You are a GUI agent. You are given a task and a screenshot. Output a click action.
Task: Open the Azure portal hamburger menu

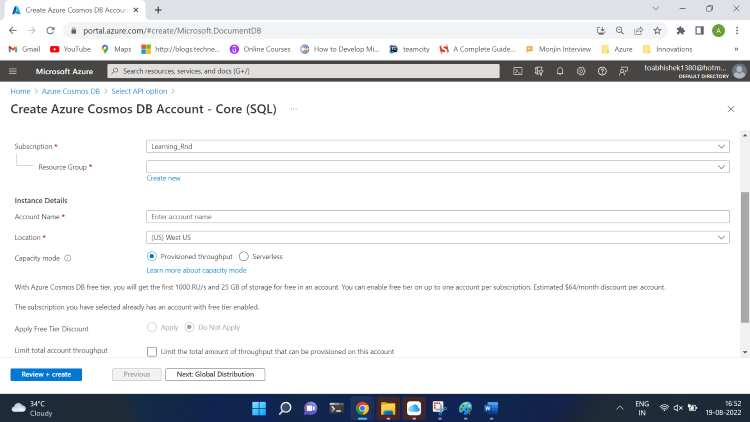tap(13, 71)
